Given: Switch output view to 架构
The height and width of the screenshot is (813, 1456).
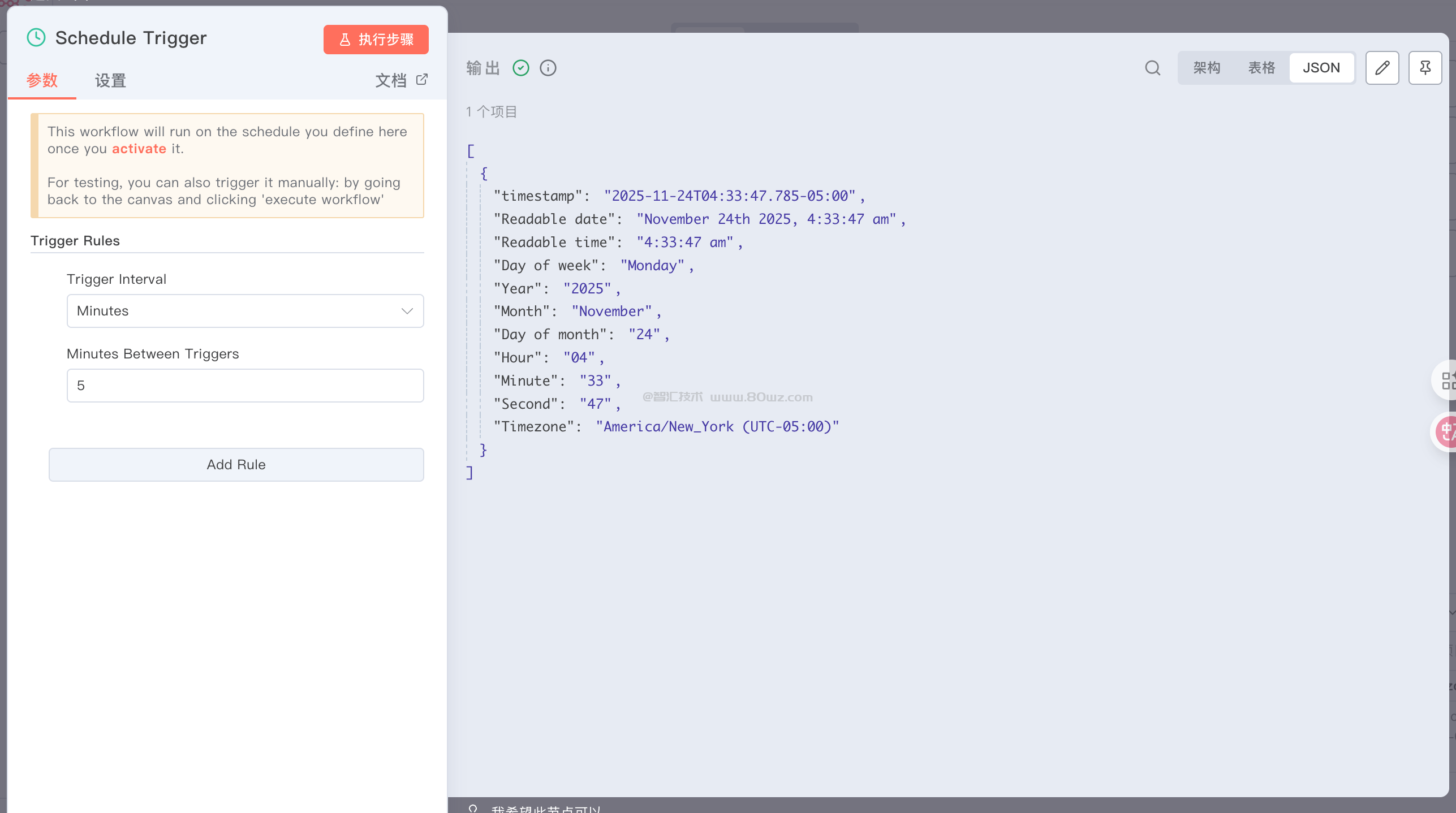Looking at the screenshot, I should [x=1207, y=68].
